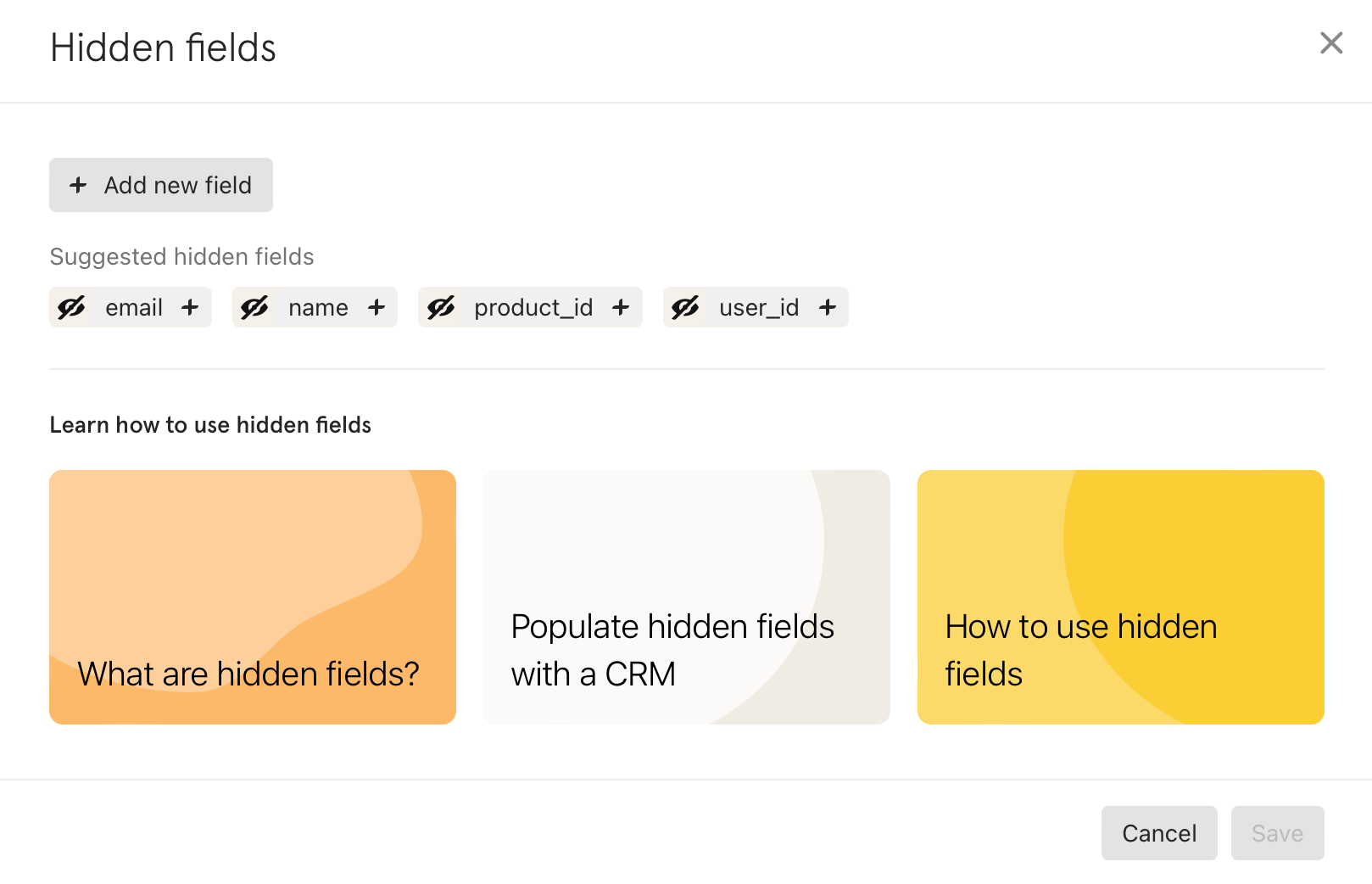The height and width of the screenshot is (884, 1372).
Task: Click the Add new field button
Action: (160, 185)
